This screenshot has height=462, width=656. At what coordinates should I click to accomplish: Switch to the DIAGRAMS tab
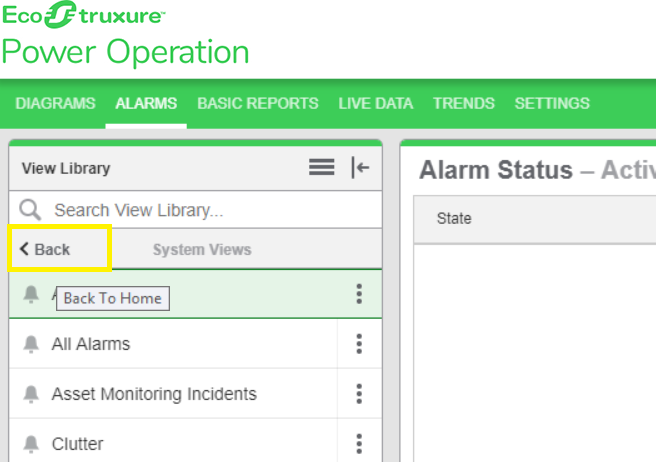coord(56,103)
